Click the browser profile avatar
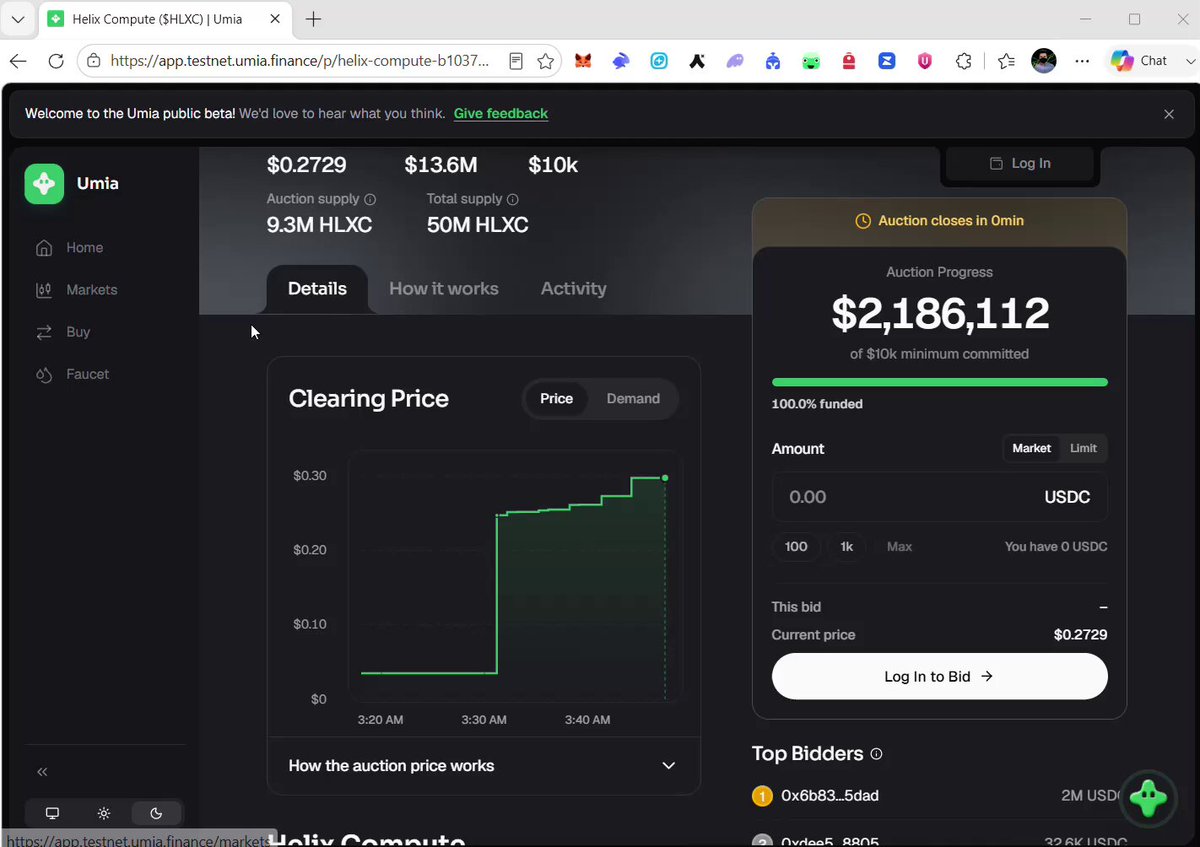Viewport: 1200px width, 847px height. click(x=1043, y=61)
